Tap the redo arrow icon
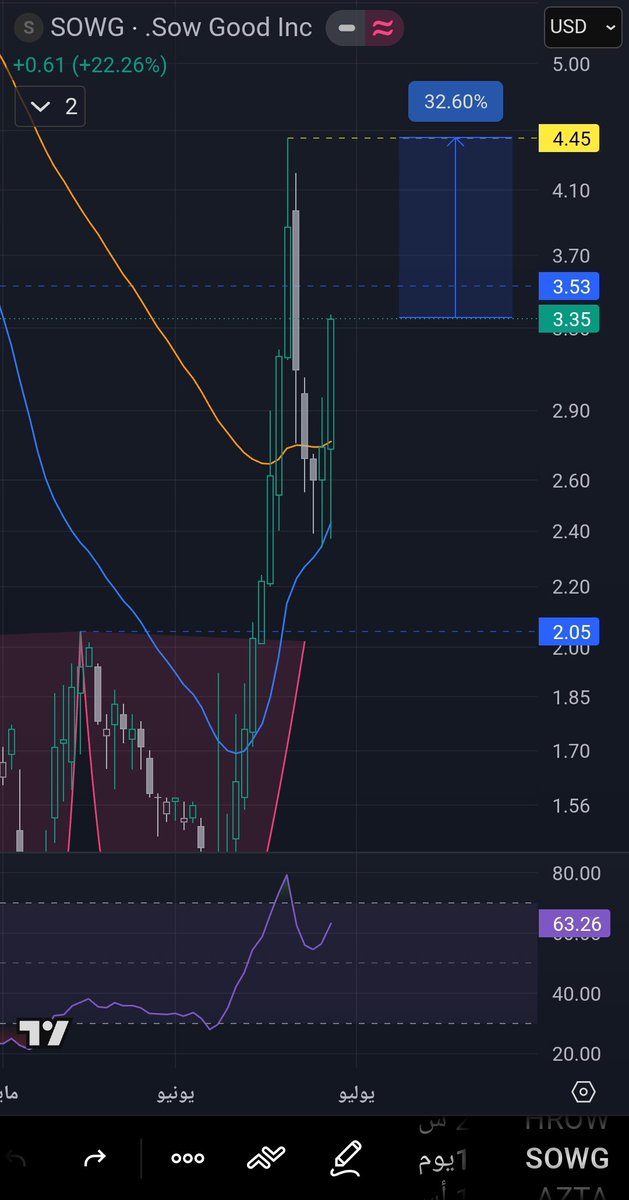The height and width of the screenshot is (1200, 629). tap(95, 1158)
